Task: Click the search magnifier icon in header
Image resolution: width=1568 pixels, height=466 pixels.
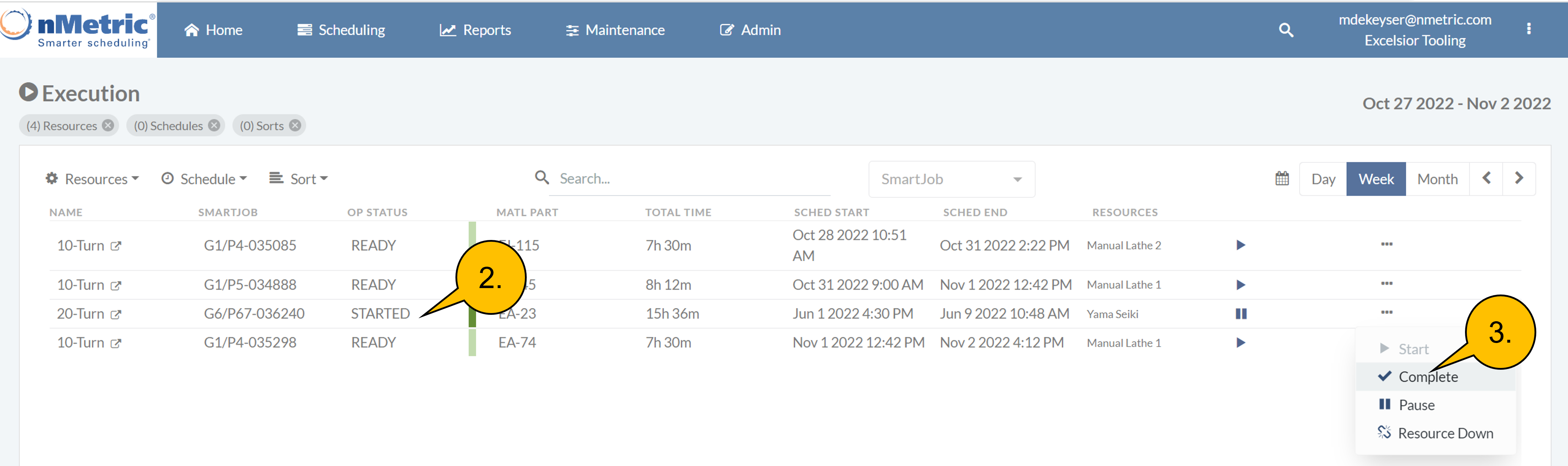Action: (1285, 30)
